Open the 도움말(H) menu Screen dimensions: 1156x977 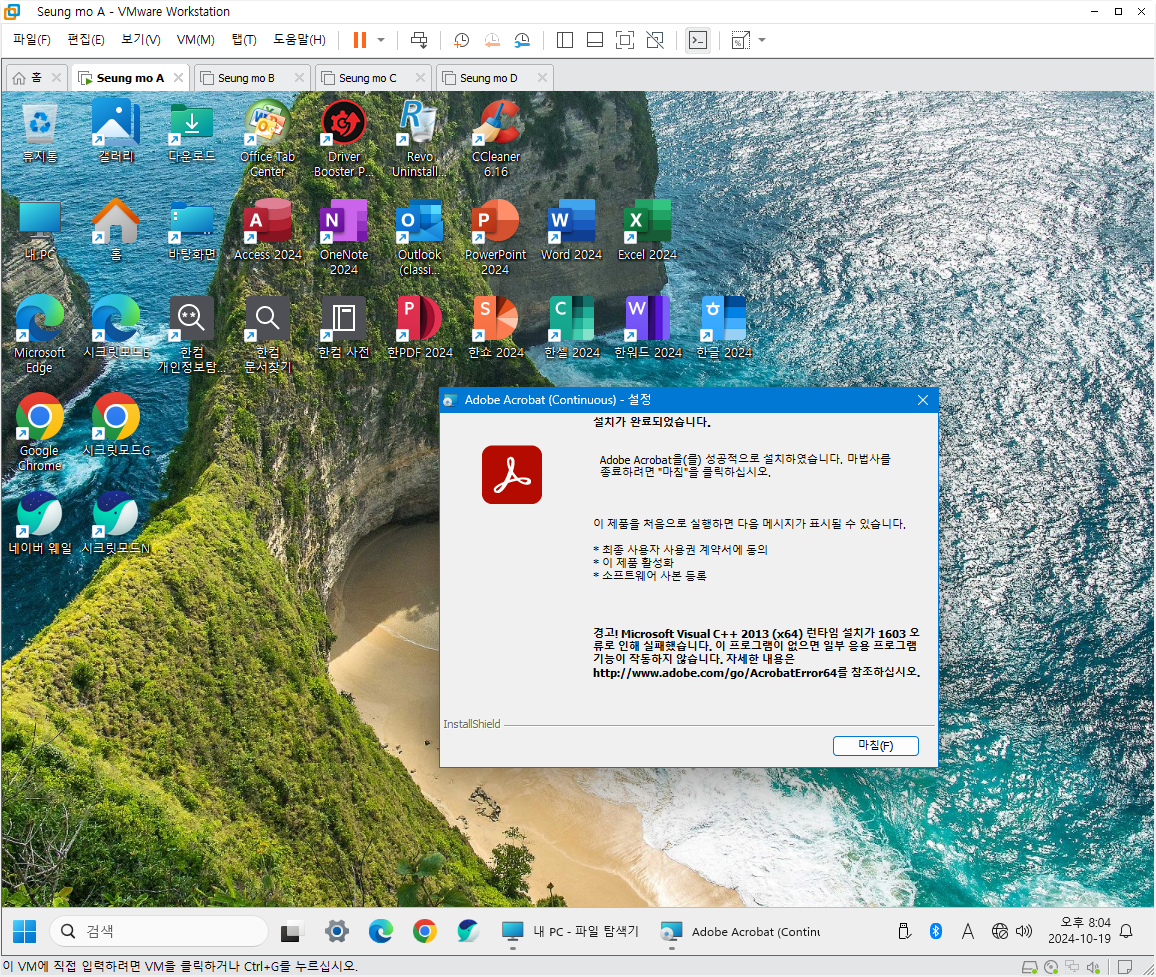pyautogui.click(x=299, y=40)
